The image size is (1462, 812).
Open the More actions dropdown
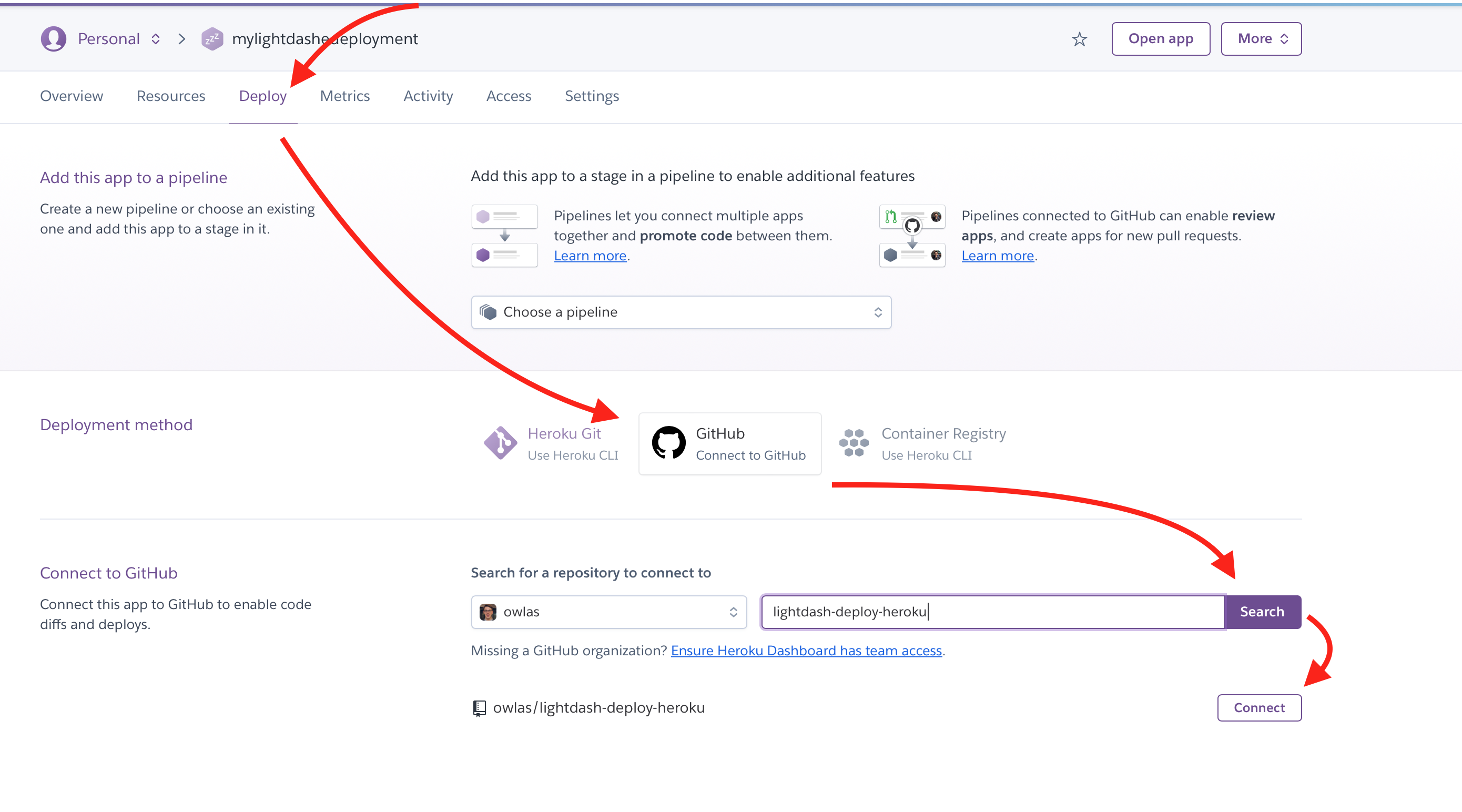tap(1261, 38)
